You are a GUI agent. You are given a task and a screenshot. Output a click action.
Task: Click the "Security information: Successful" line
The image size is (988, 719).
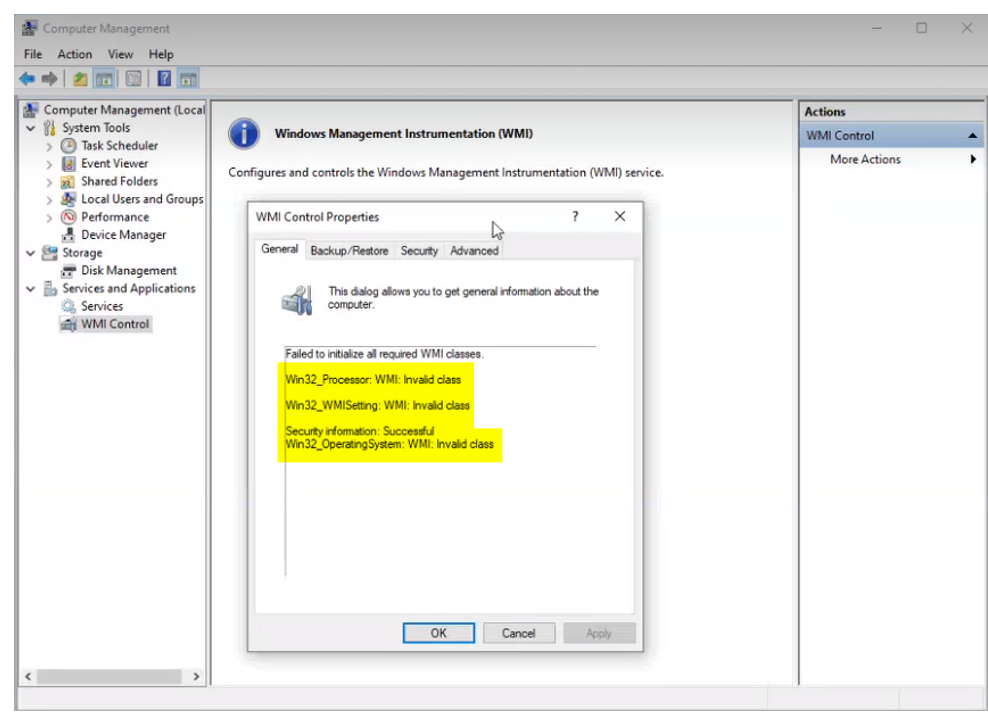pyautogui.click(x=359, y=431)
